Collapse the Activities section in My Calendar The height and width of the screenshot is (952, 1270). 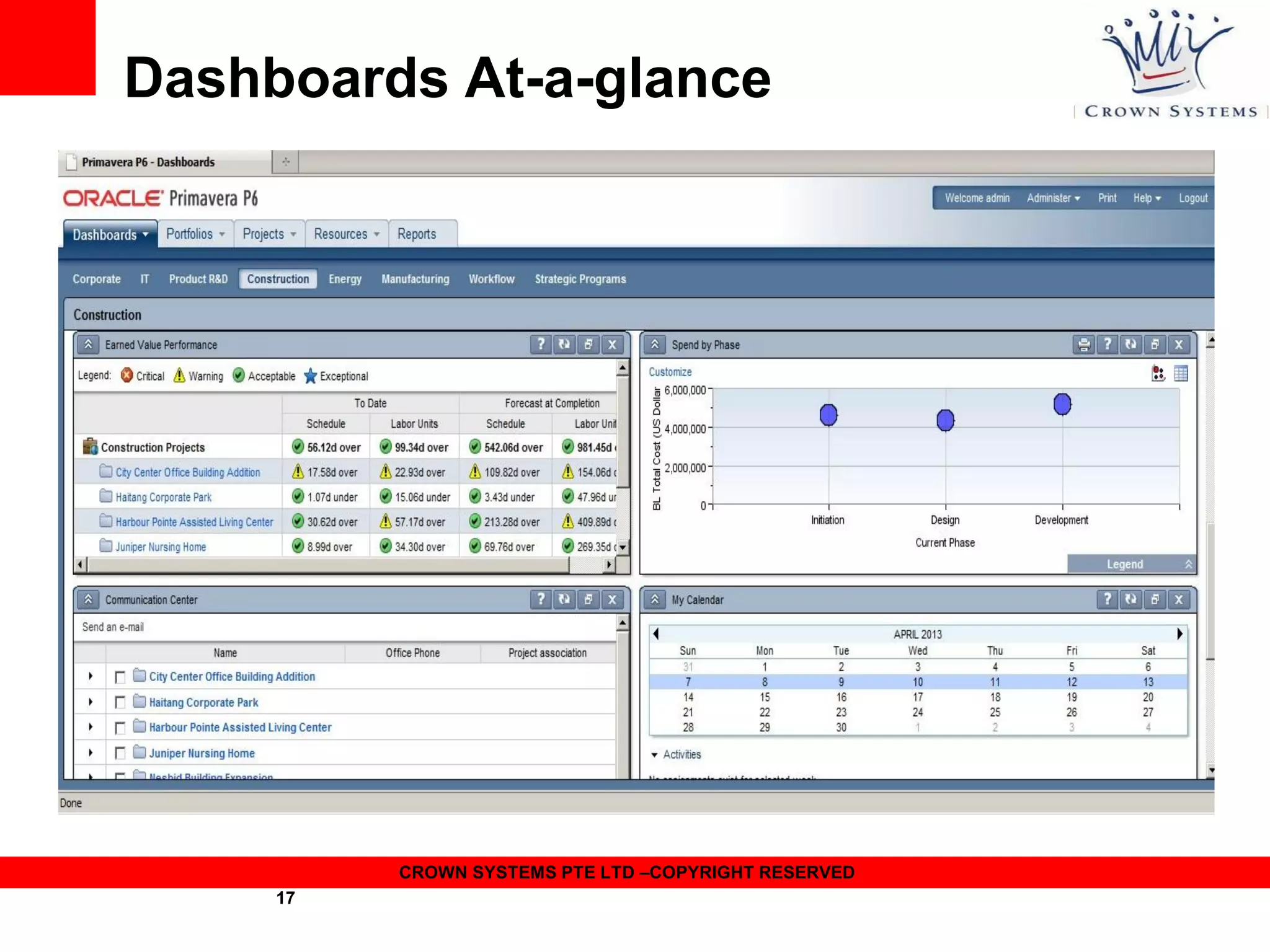(655, 755)
